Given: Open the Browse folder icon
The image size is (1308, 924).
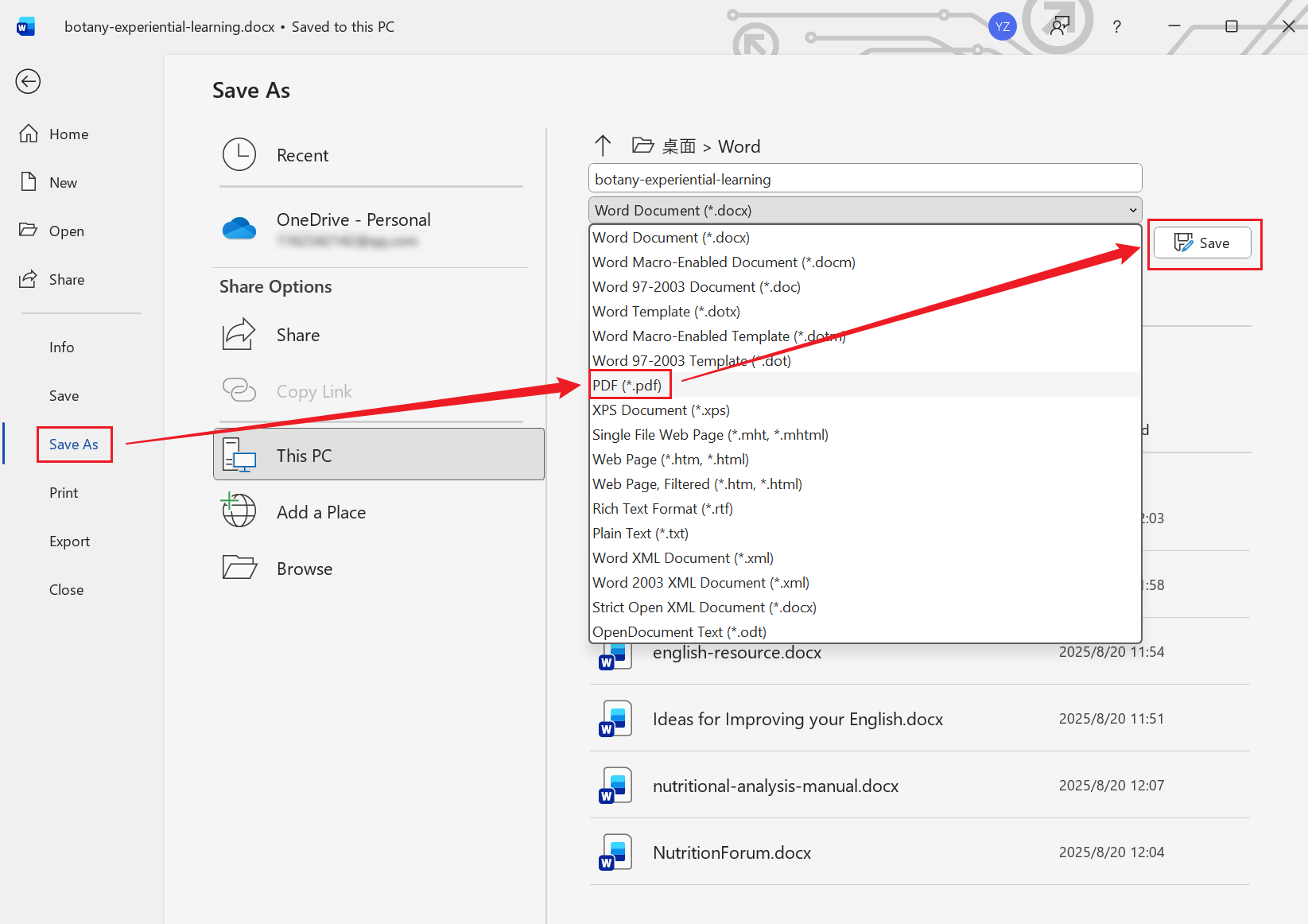Looking at the screenshot, I should (239, 567).
